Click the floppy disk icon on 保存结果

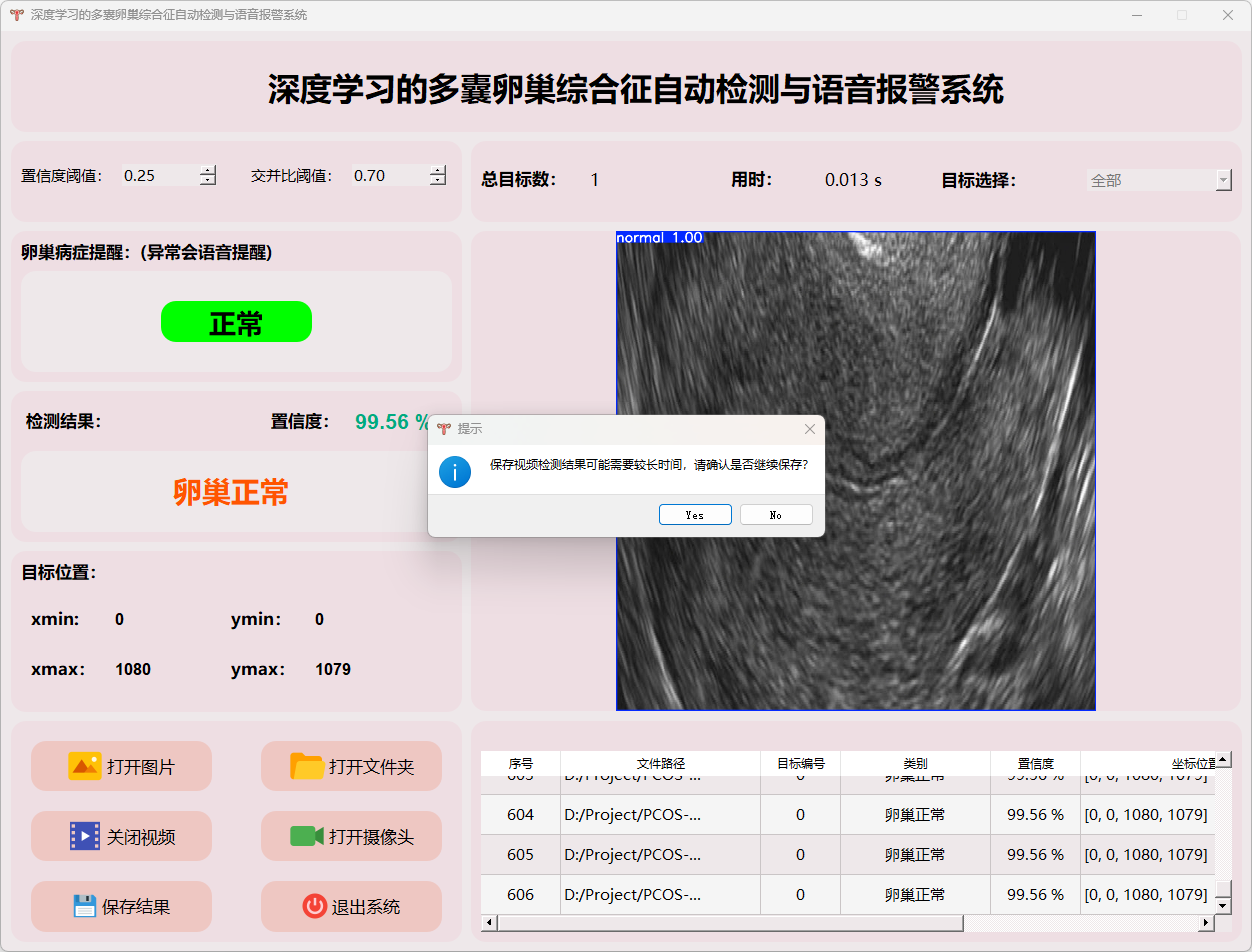85,906
